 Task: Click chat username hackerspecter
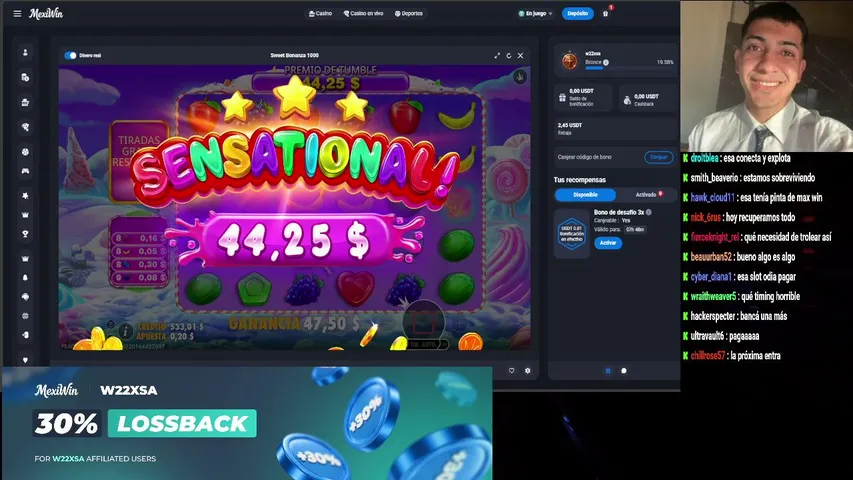coord(712,316)
